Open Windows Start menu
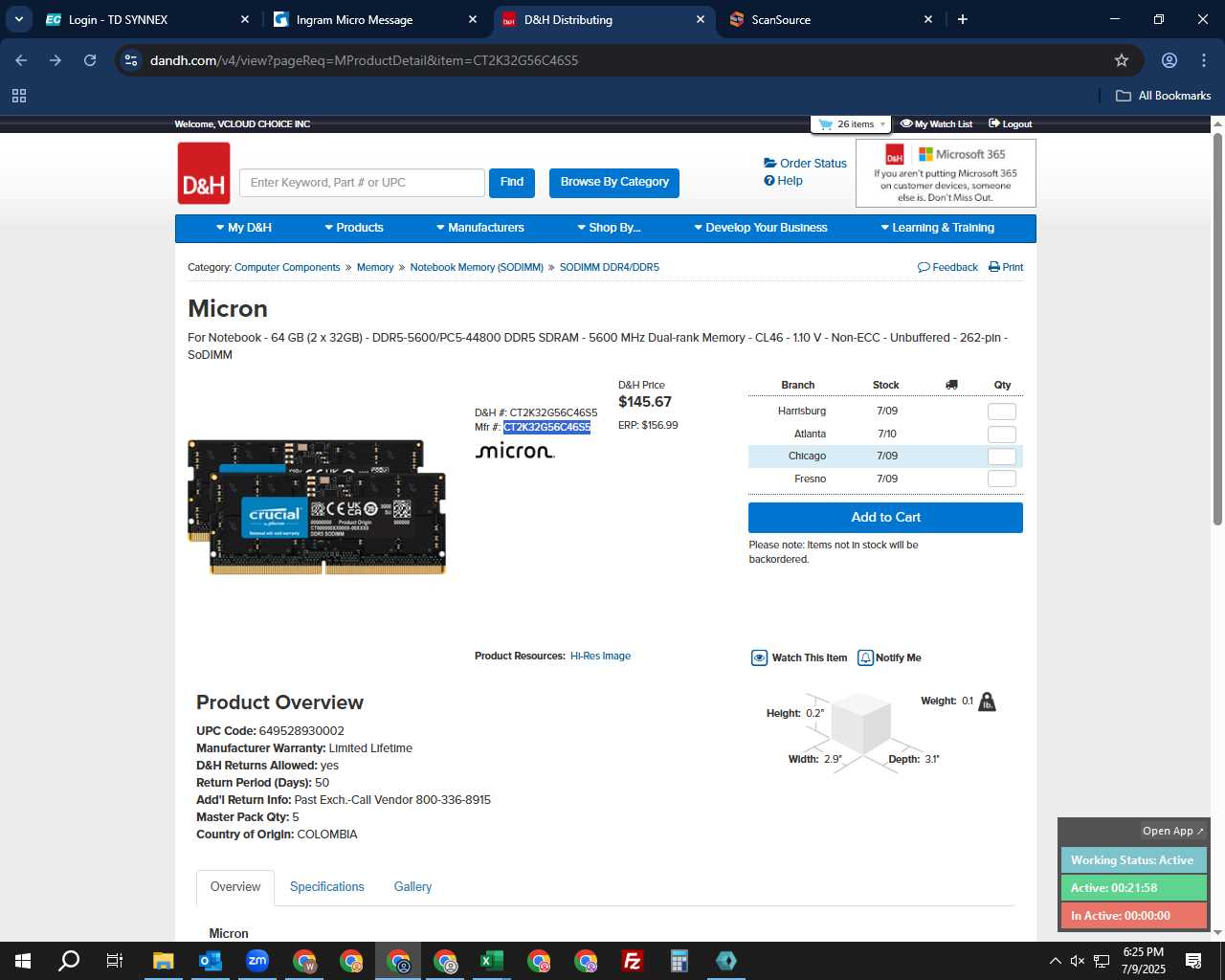The height and width of the screenshot is (980, 1225). (x=23, y=961)
